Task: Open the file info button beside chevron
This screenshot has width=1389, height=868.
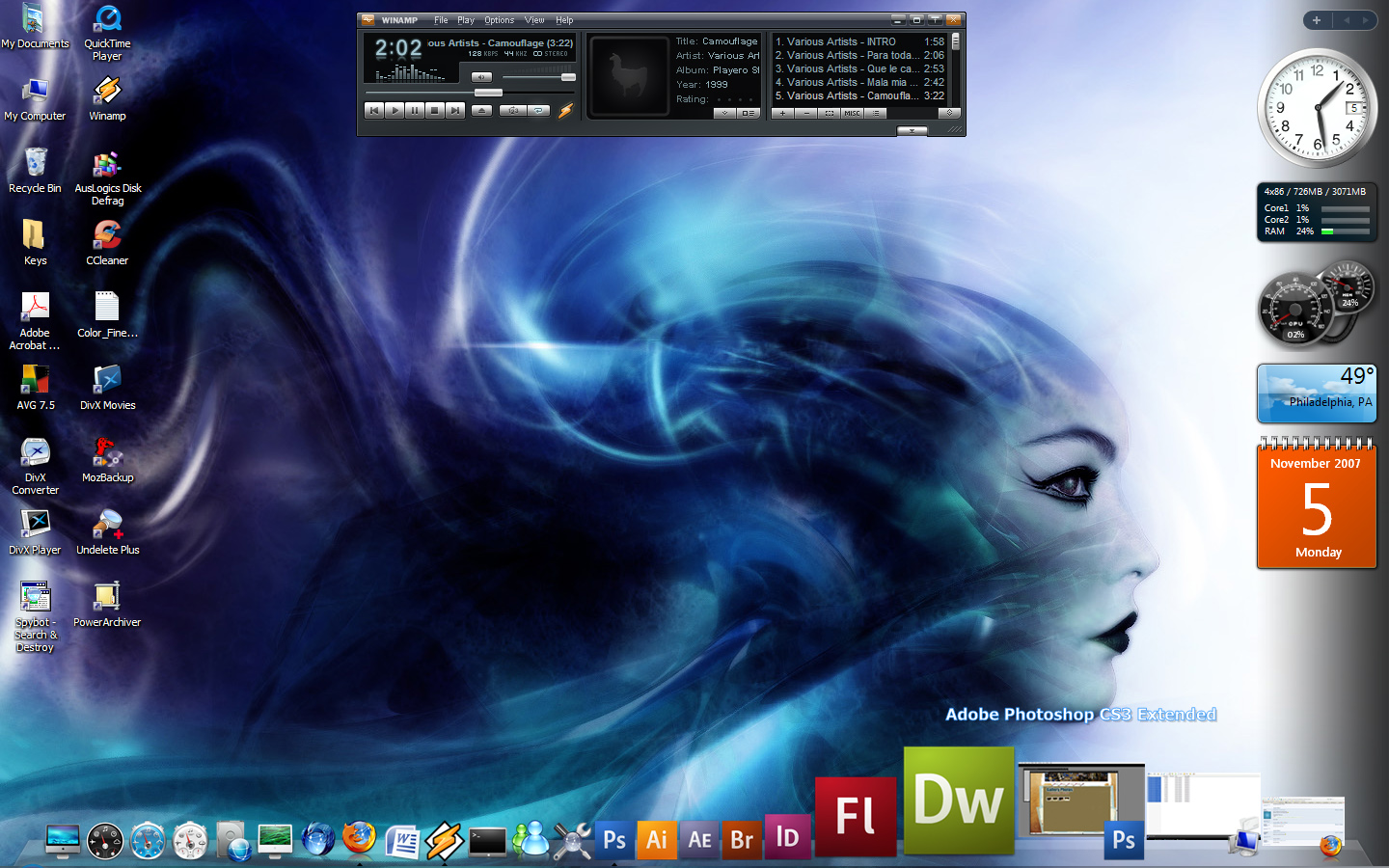Action: [749, 113]
